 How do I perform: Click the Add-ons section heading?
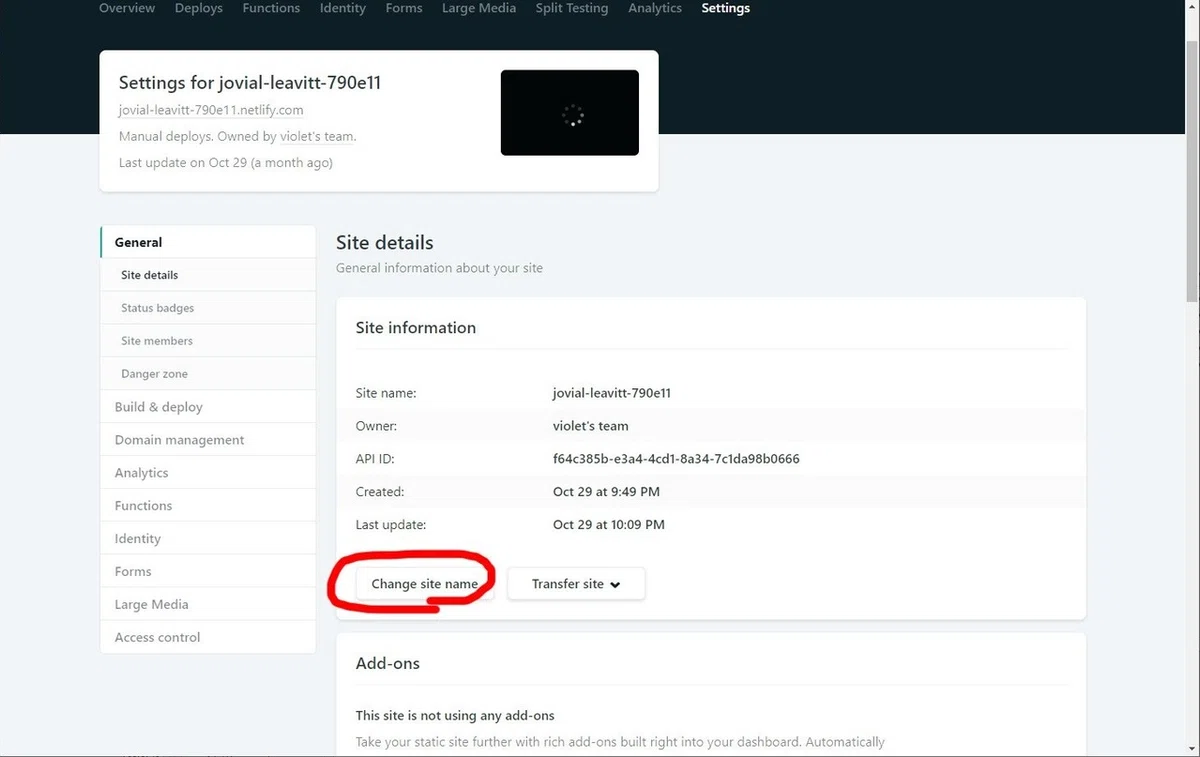coord(388,663)
